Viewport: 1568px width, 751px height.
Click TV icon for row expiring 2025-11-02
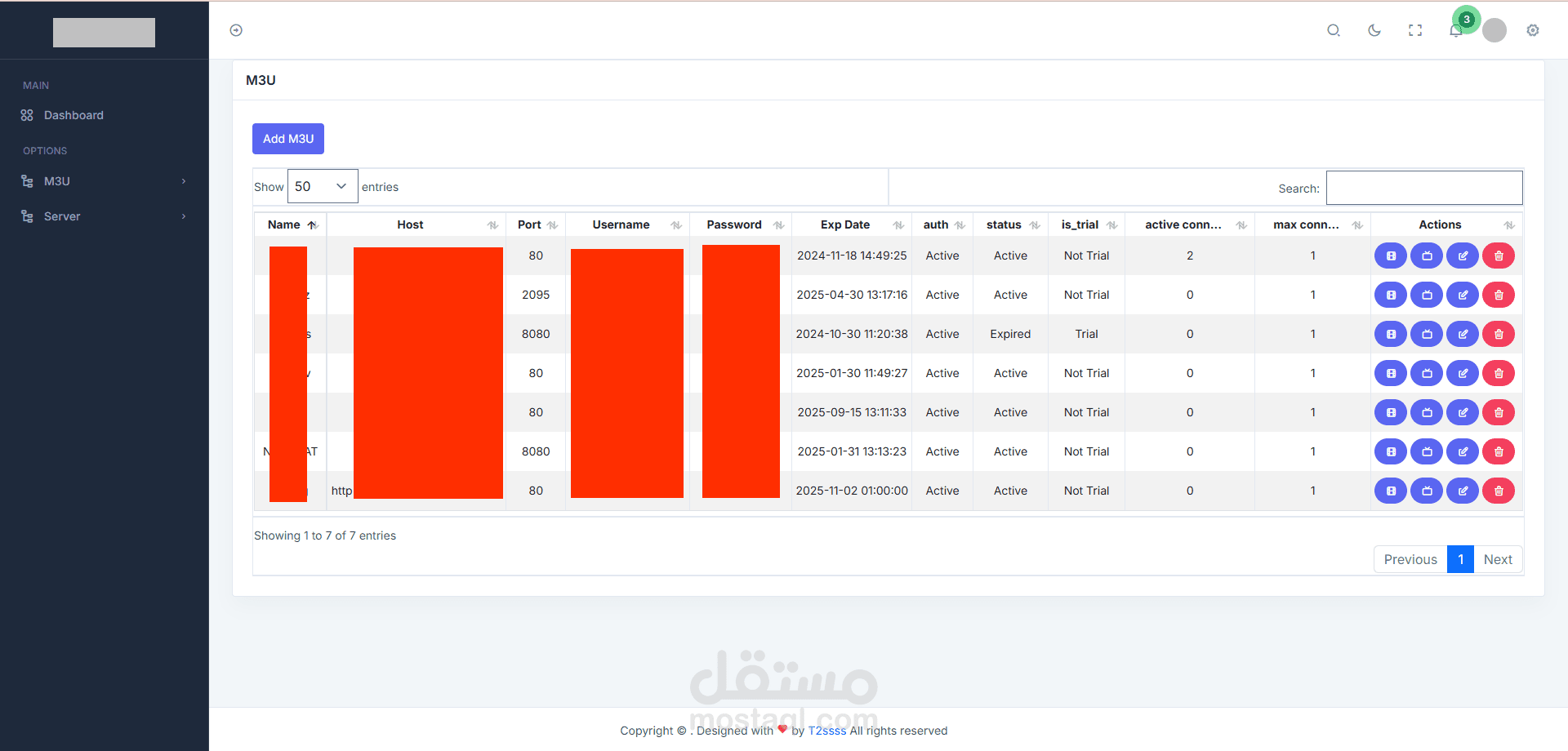(x=1427, y=491)
